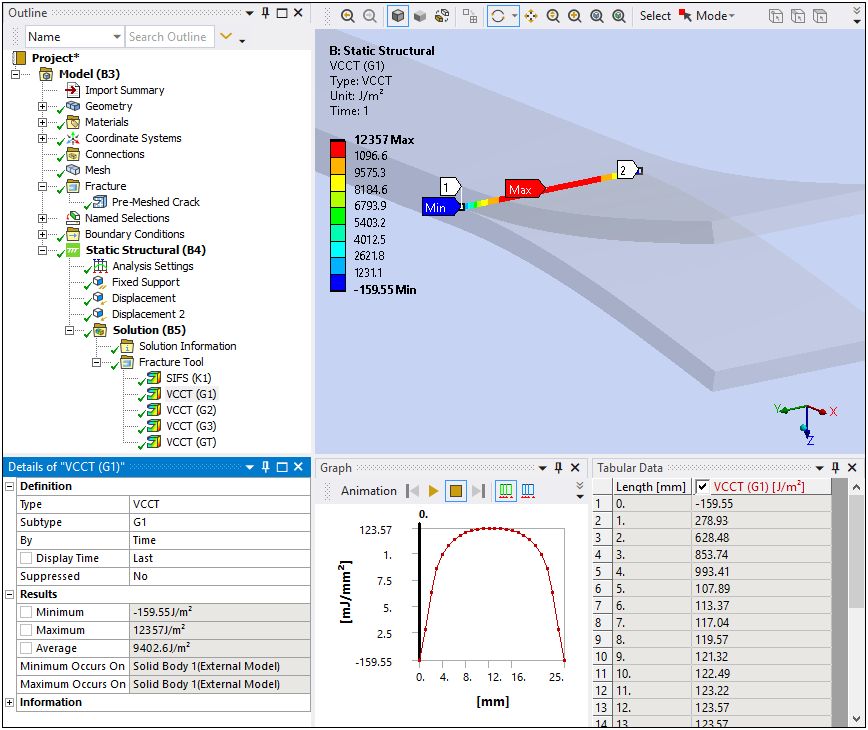868x730 pixels.
Task: Click the Select toolbar button
Action: point(655,16)
